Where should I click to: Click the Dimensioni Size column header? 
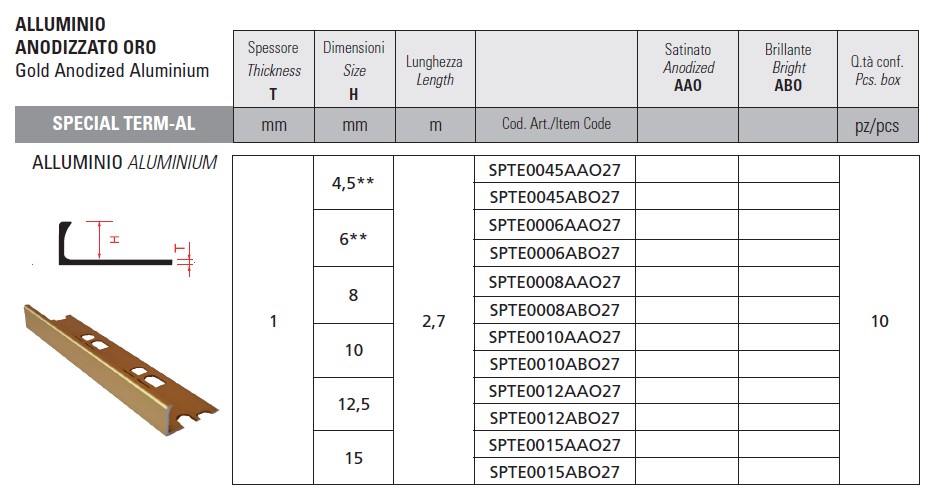(354, 70)
